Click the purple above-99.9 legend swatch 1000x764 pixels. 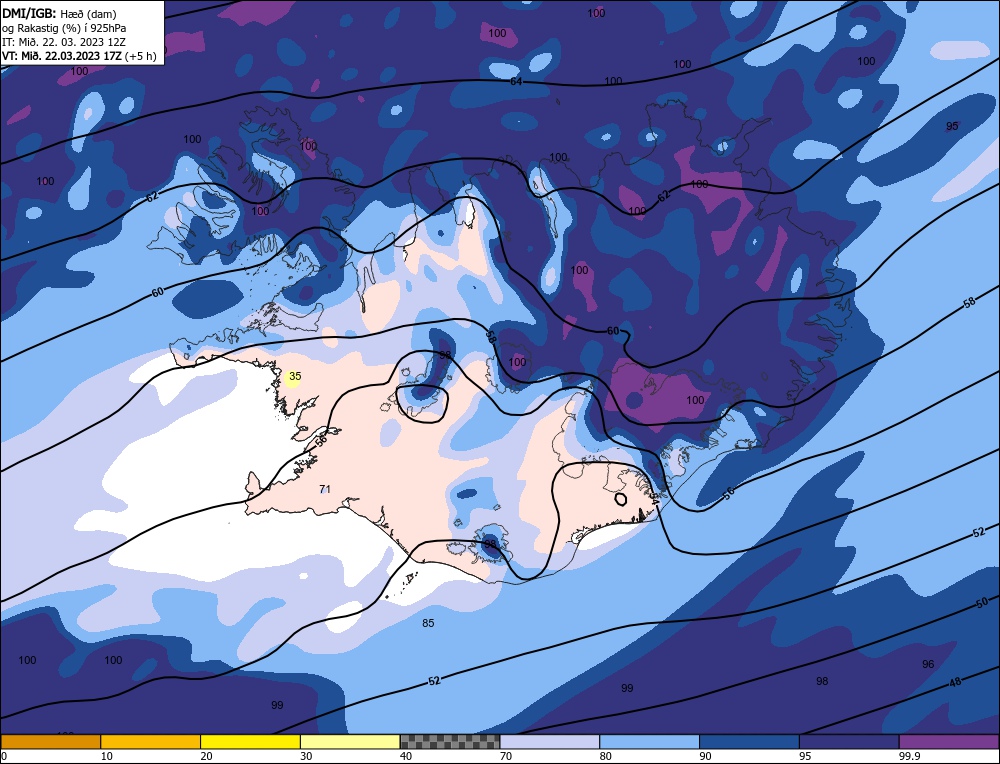pyautogui.click(x=949, y=741)
